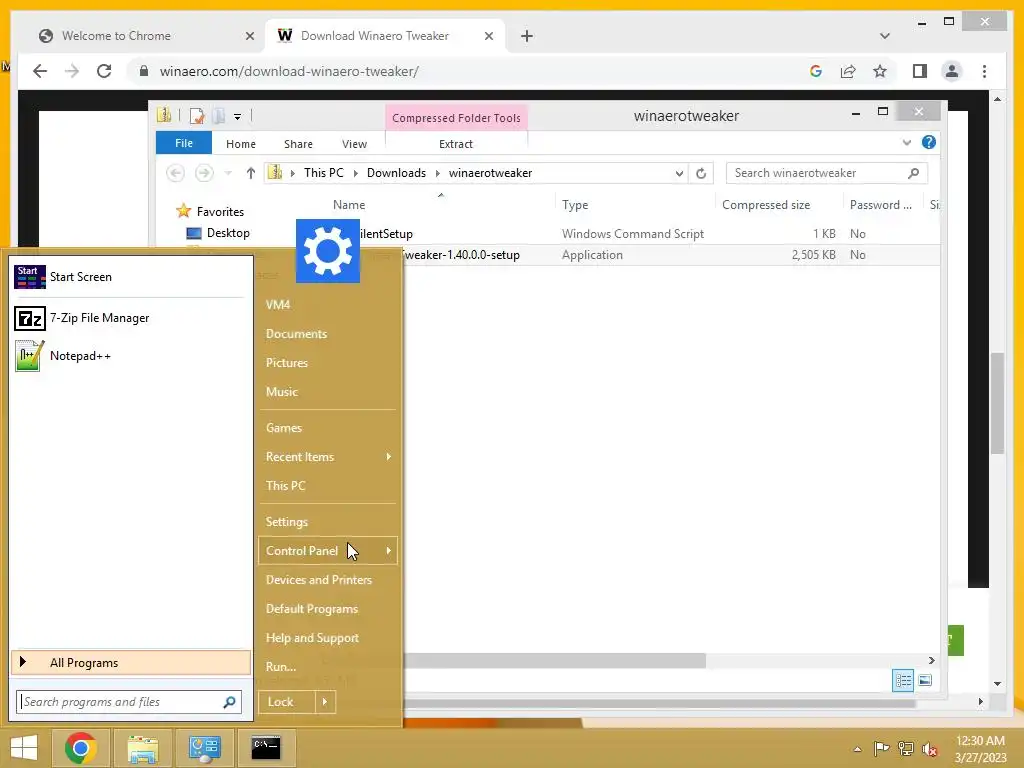The image size is (1024, 768).
Task: Switch to Explorer Home tab
Action: click(241, 144)
